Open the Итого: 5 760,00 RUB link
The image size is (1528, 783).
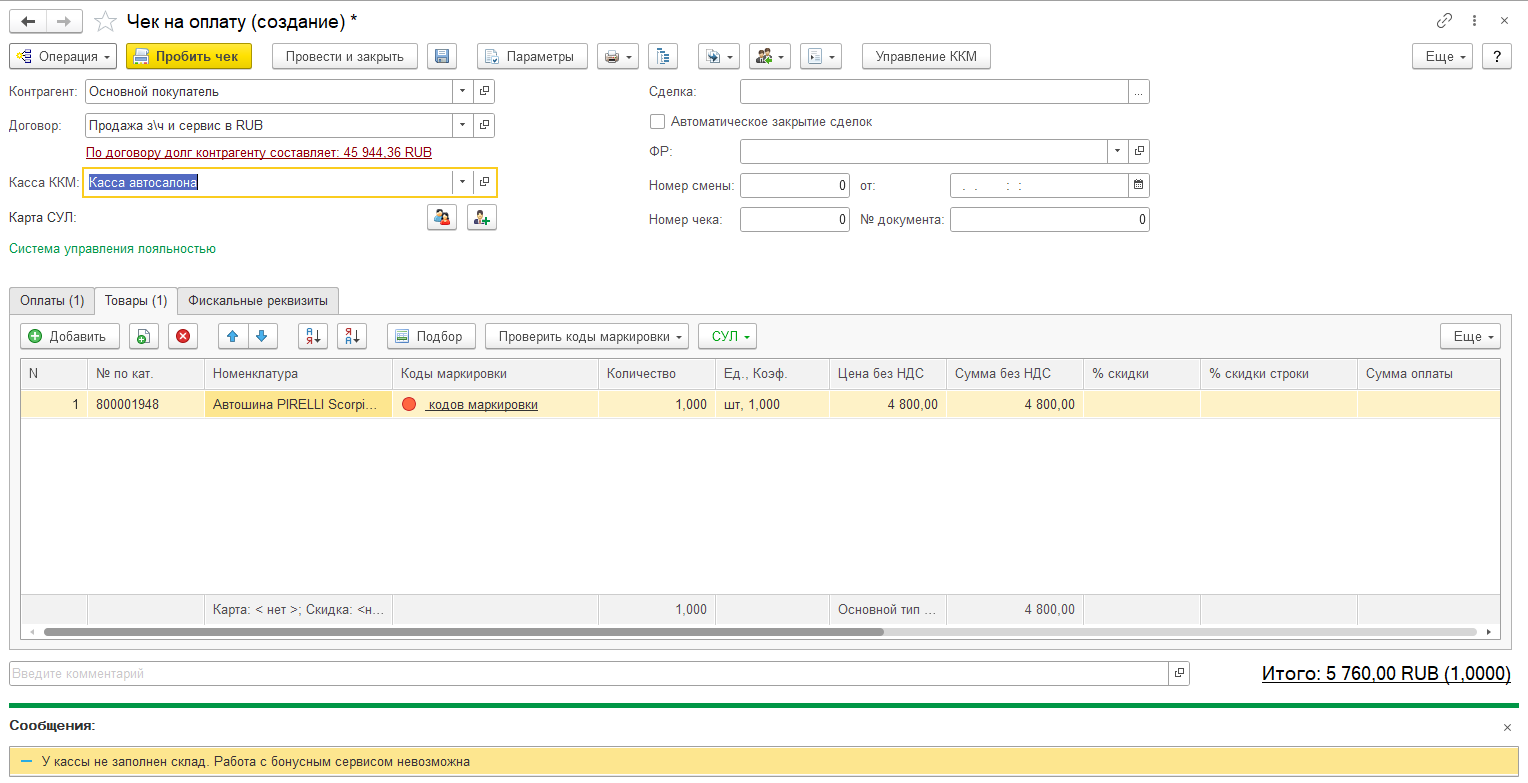point(1386,674)
